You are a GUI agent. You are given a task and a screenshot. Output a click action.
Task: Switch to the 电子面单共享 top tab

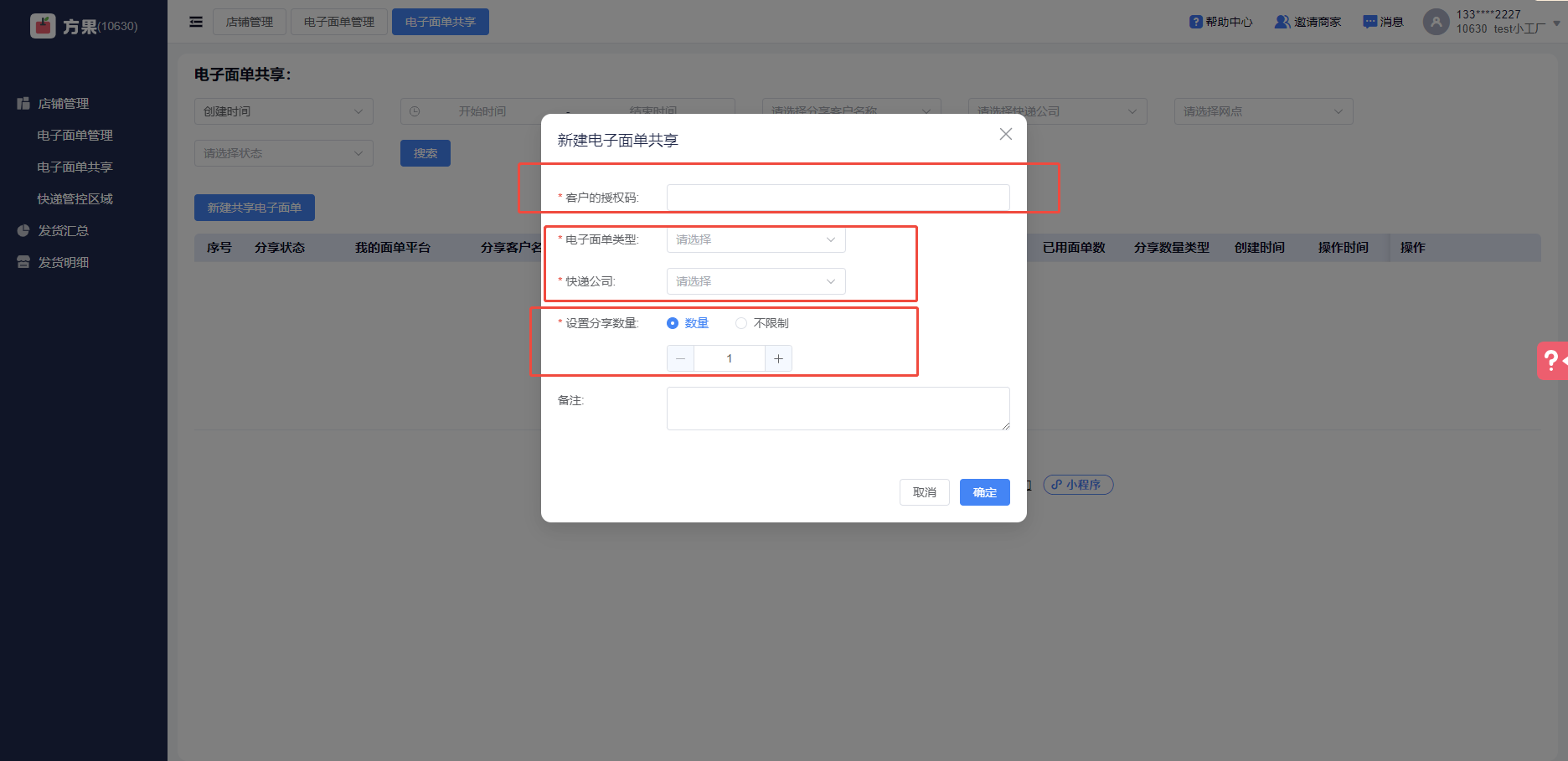pos(441,22)
